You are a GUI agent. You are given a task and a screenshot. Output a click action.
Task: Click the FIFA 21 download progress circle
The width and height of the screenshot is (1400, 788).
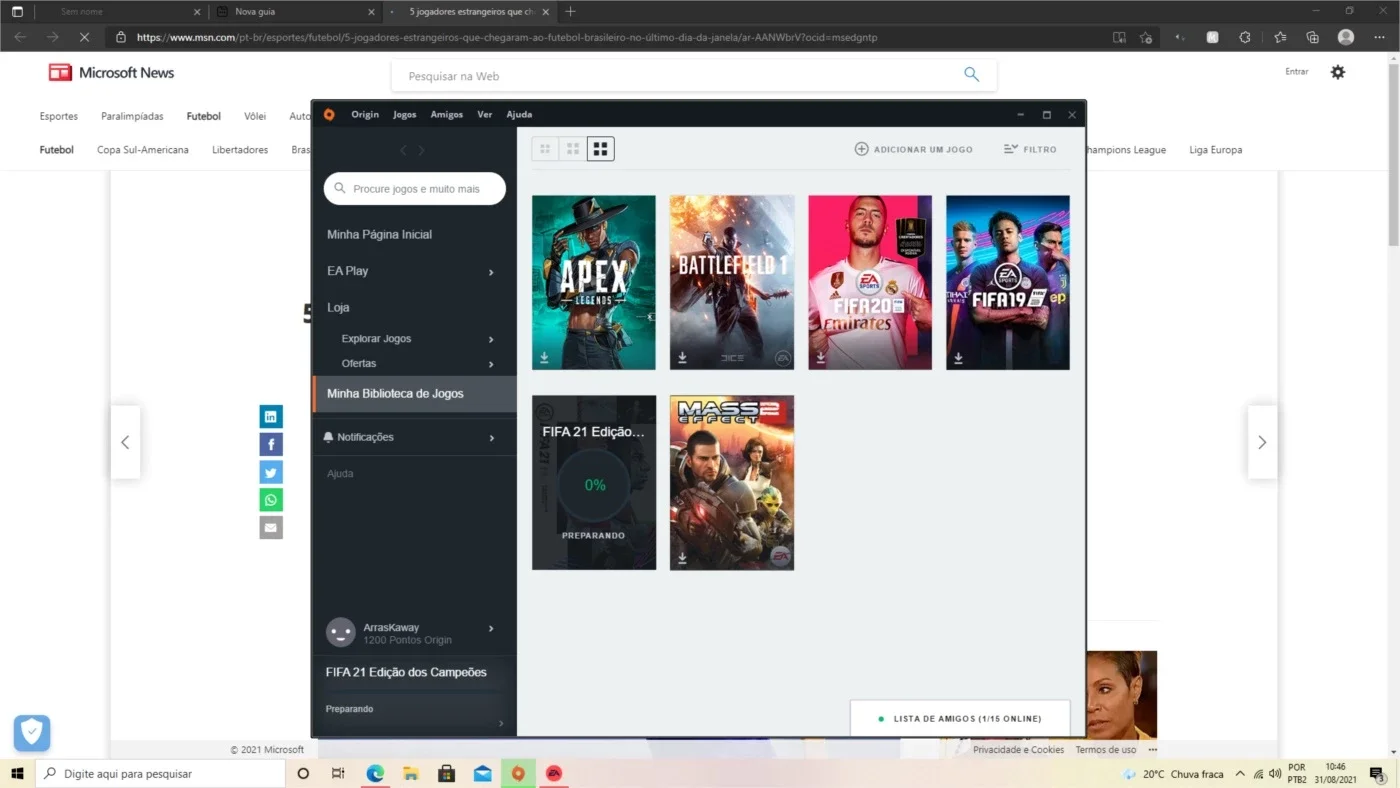595,485
